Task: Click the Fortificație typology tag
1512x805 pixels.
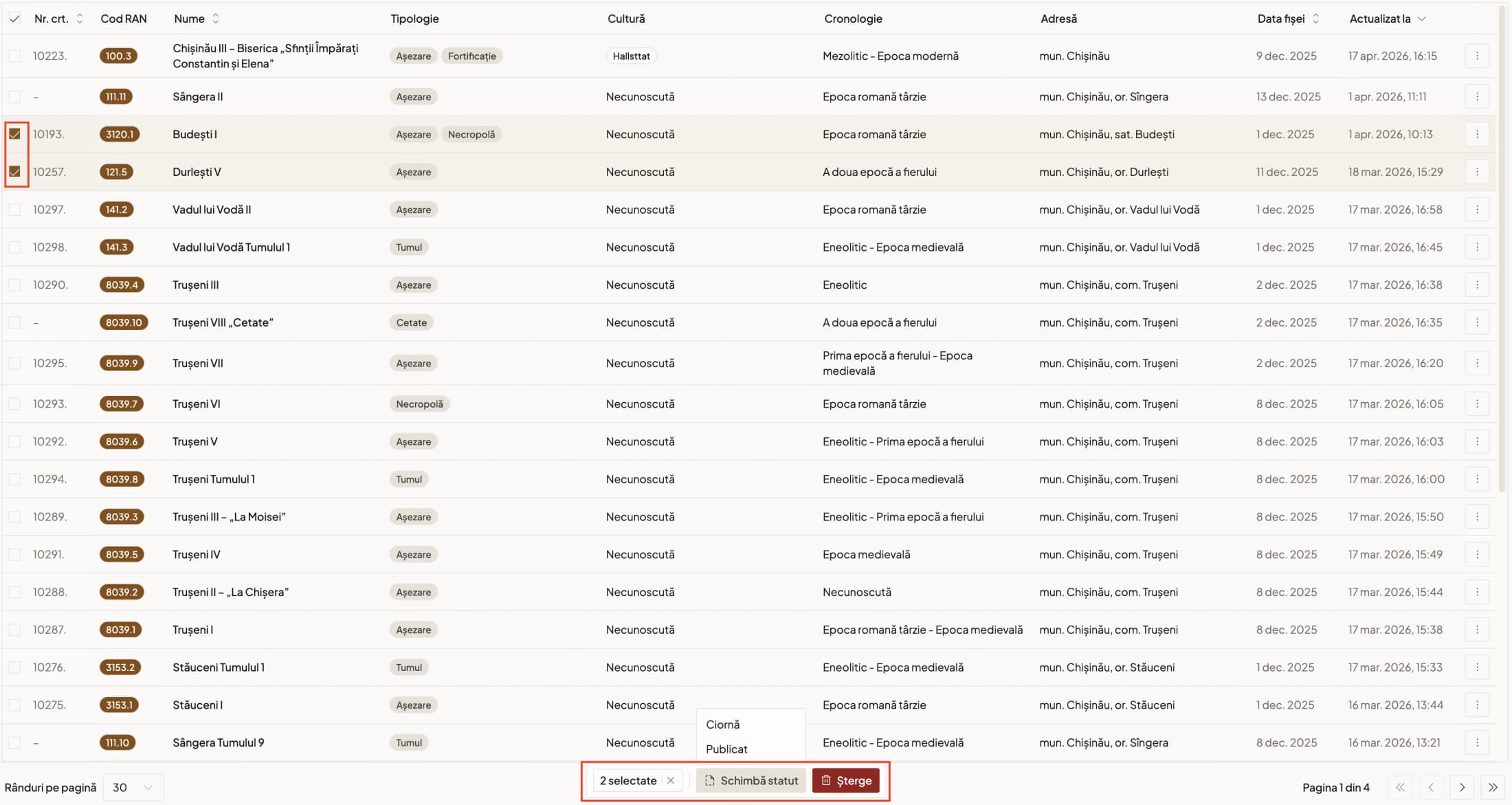Action: (471, 56)
